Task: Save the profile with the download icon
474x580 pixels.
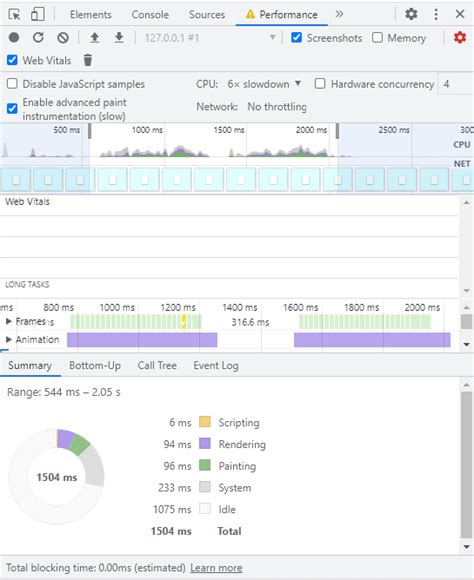Action: click(119, 38)
